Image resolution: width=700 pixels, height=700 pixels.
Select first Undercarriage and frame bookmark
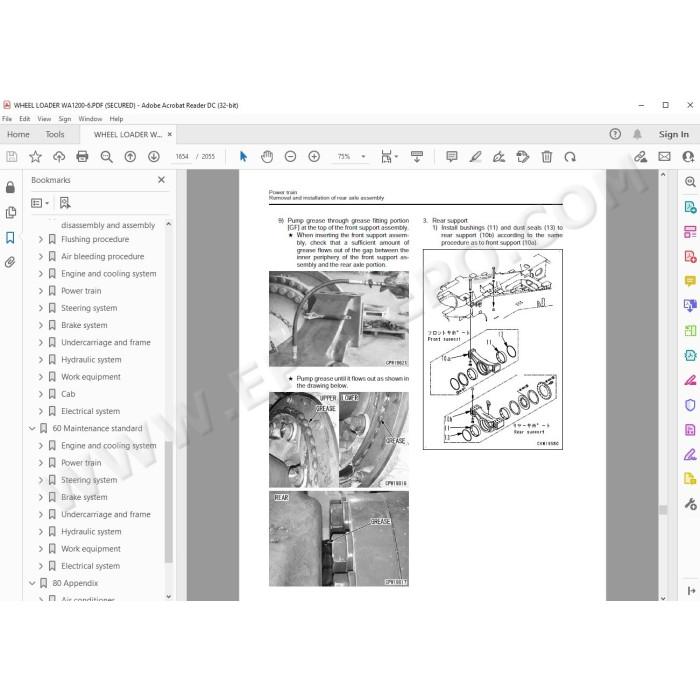[x=106, y=342]
